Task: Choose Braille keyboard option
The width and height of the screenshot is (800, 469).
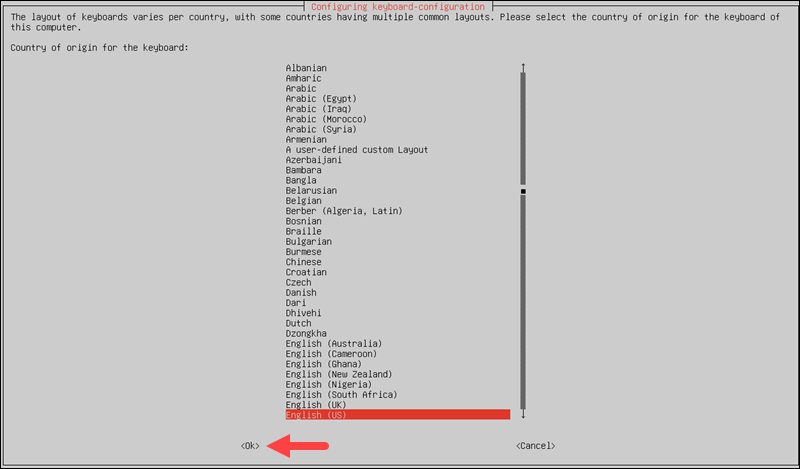Action: pyautogui.click(x=304, y=231)
